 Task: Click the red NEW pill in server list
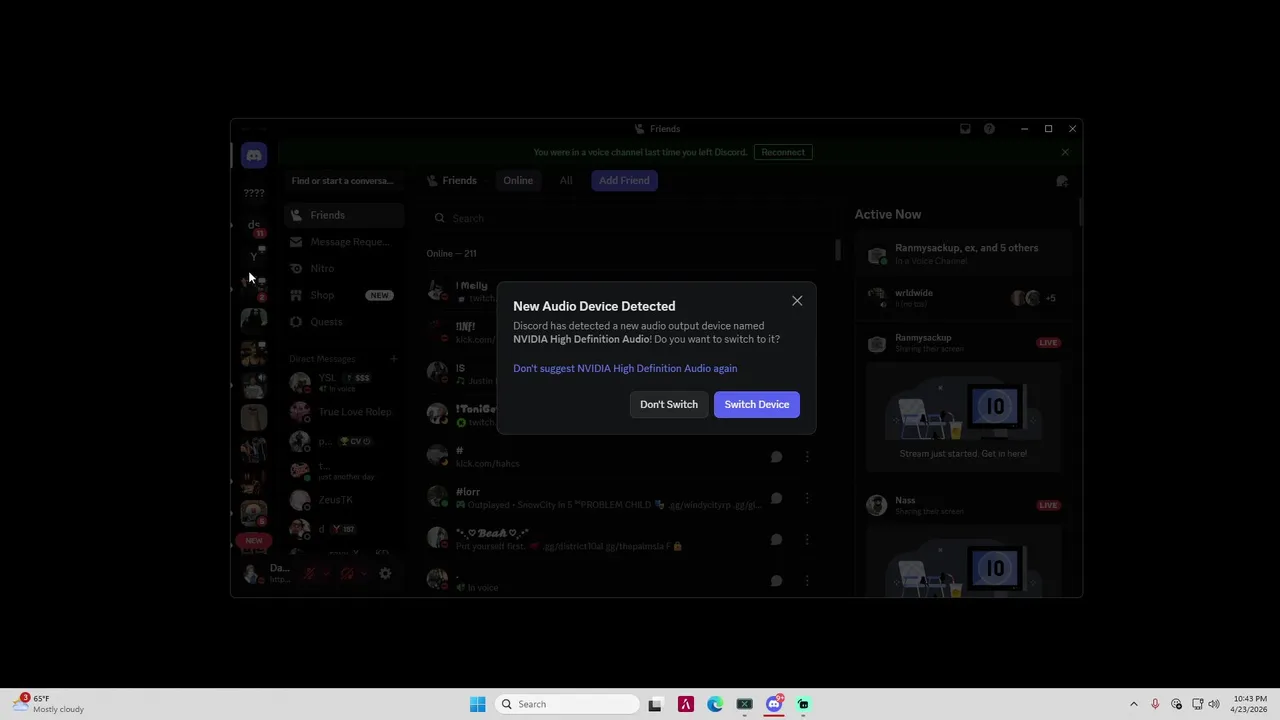pyautogui.click(x=254, y=541)
